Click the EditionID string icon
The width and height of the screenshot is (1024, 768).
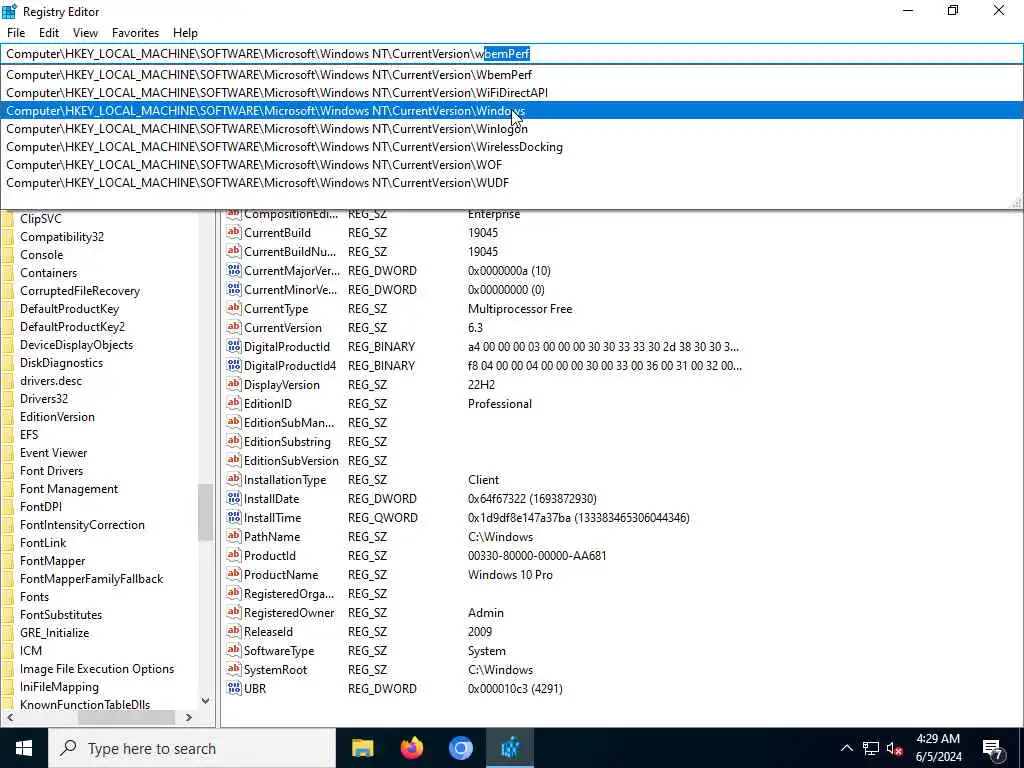234,404
